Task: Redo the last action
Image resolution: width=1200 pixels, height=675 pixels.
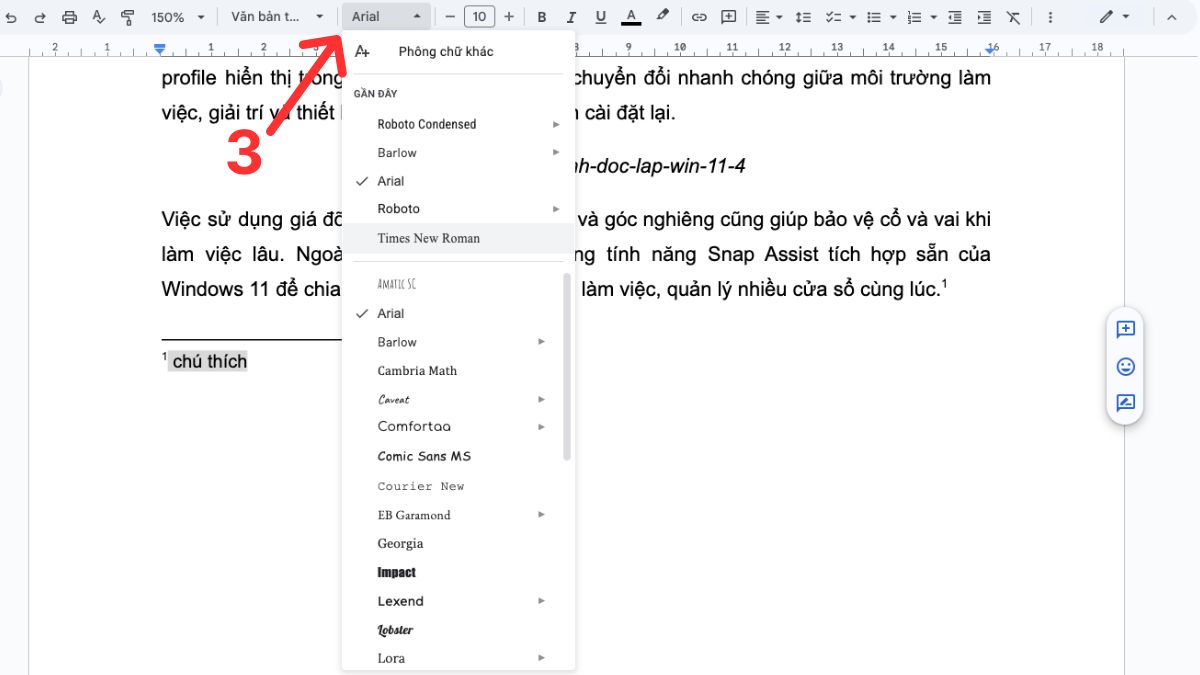Action: click(x=40, y=17)
